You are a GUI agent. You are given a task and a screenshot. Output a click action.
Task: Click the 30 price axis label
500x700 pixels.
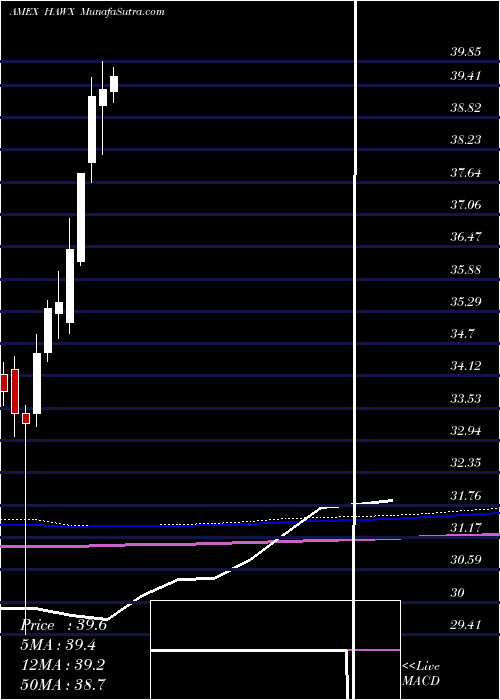coord(458,592)
